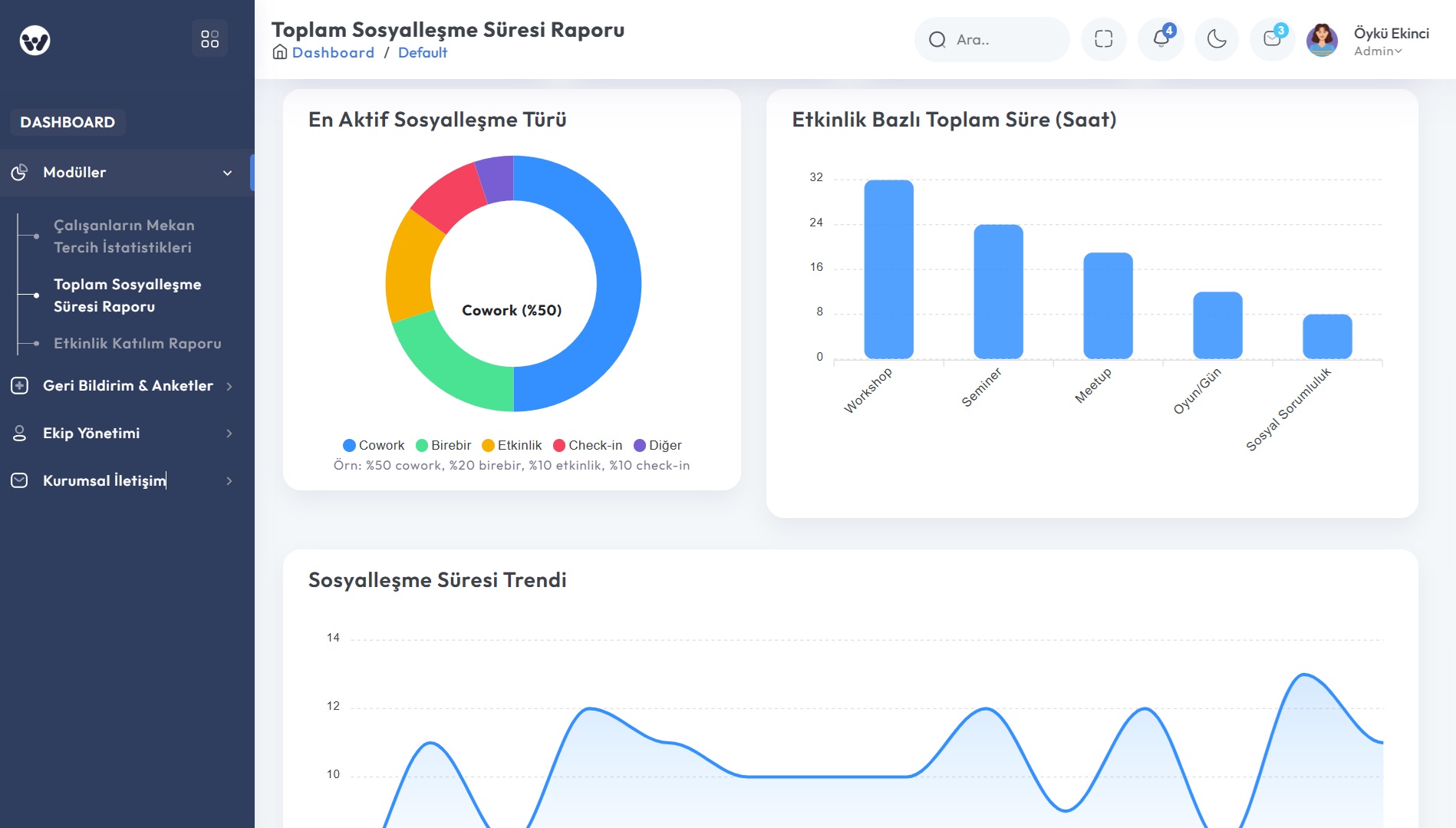
Task: Click Geri Bildirim & Anketler menu
Action: 127,386
